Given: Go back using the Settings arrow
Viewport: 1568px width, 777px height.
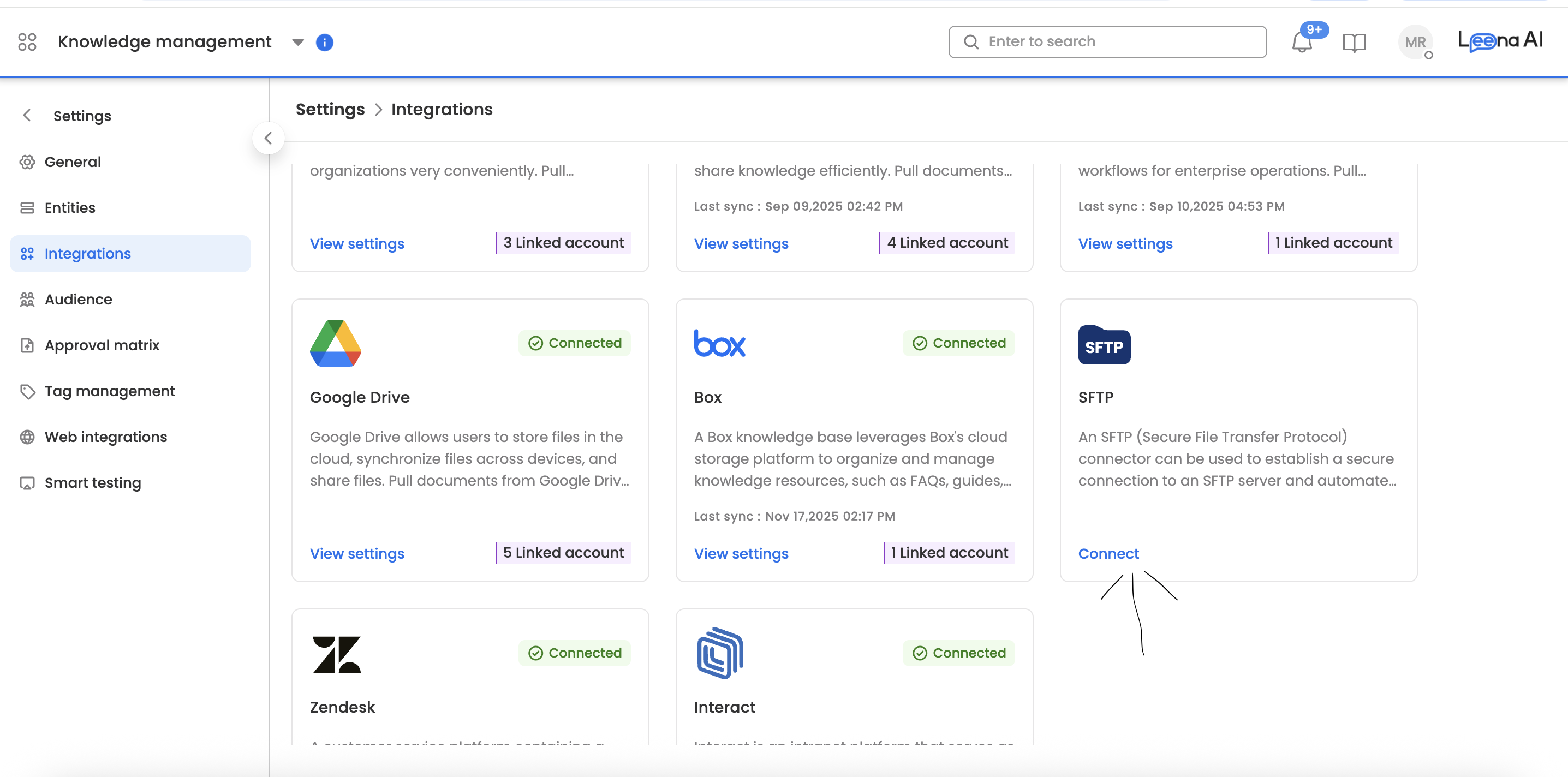Looking at the screenshot, I should [x=27, y=116].
